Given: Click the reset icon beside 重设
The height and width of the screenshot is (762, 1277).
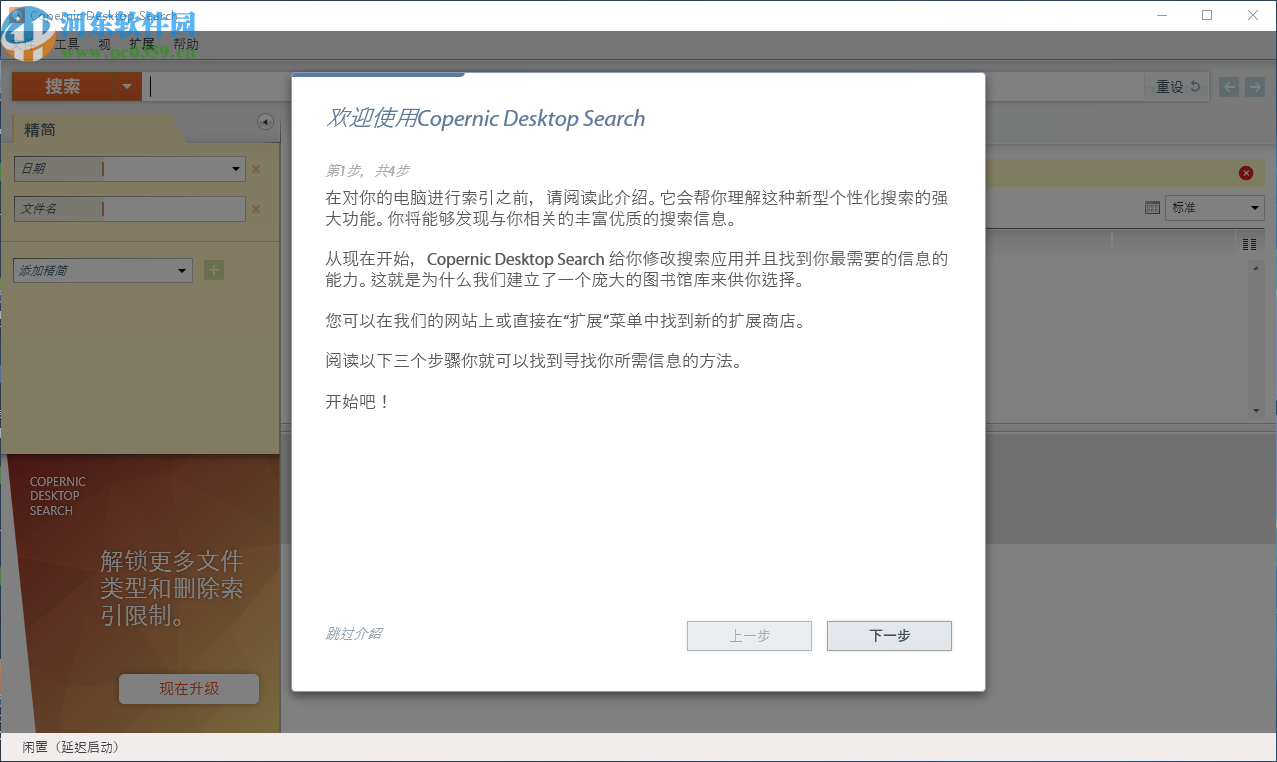Looking at the screenshot, I should point(1197,87).
